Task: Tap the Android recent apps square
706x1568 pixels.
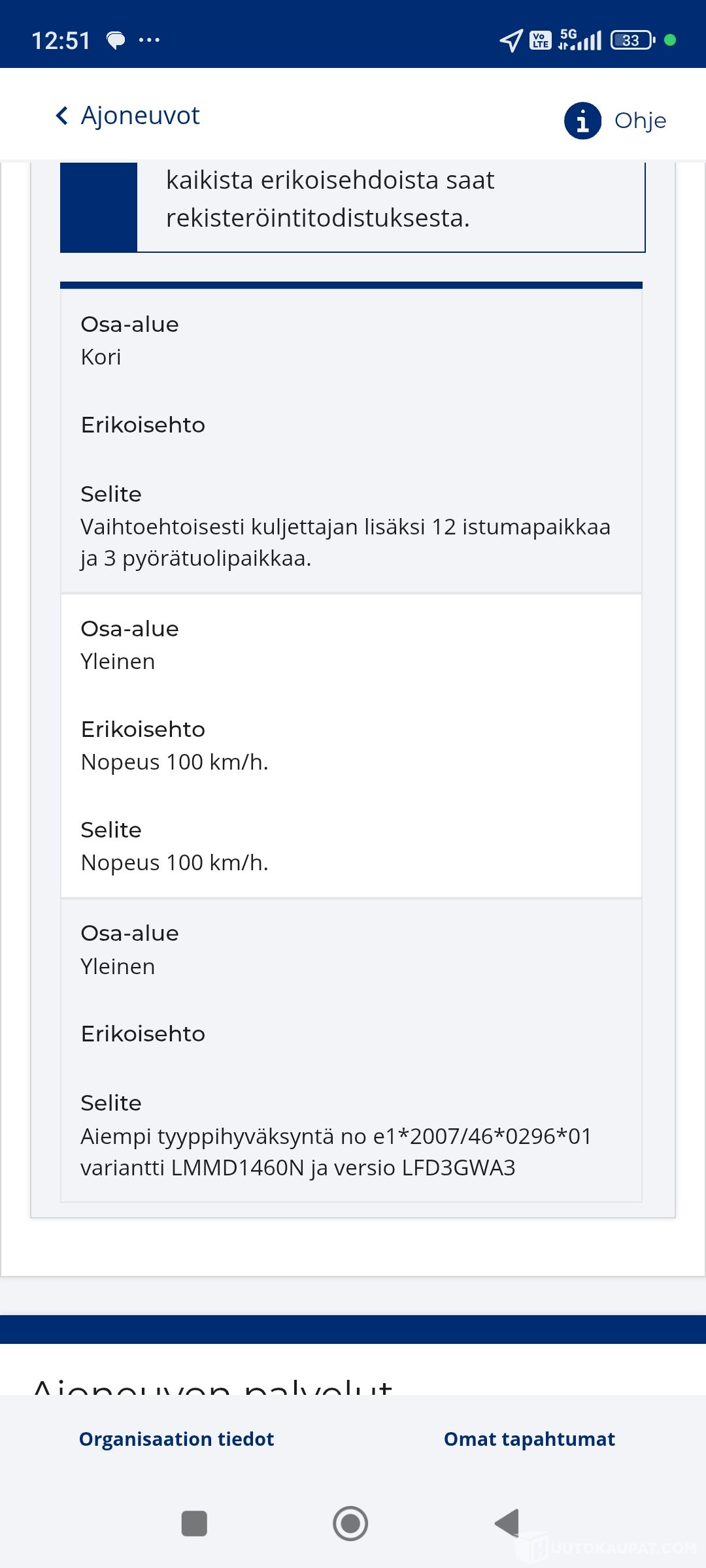Action: pyautogui.click(x=194, y=1524)
